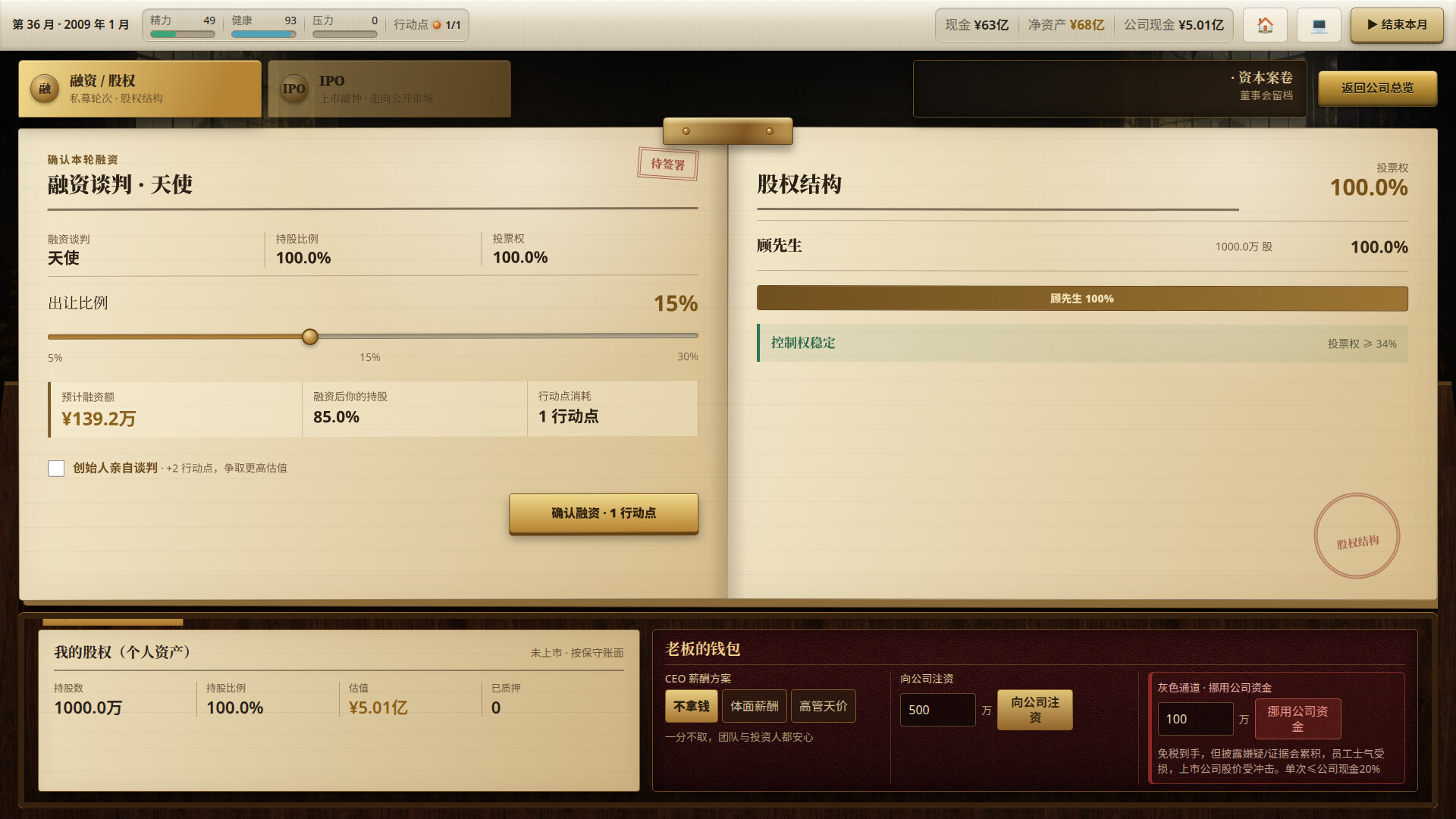Click the 估值 ¥5.01亿 value
Image resolution: width=1456 pixels, height=819 pixels.
point(378,708)
